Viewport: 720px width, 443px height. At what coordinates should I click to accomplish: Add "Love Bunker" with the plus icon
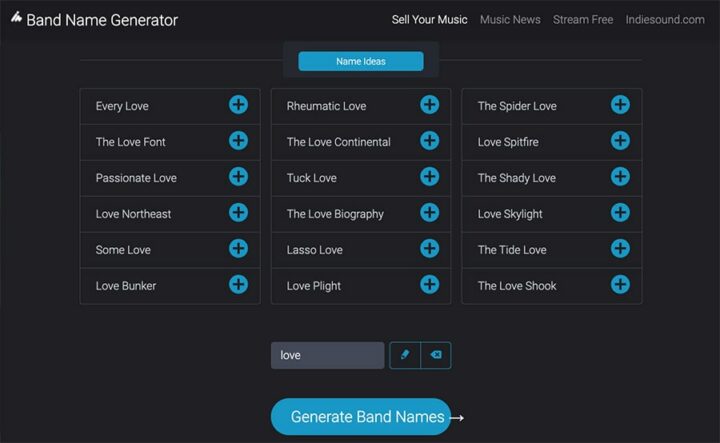(238, 285)
